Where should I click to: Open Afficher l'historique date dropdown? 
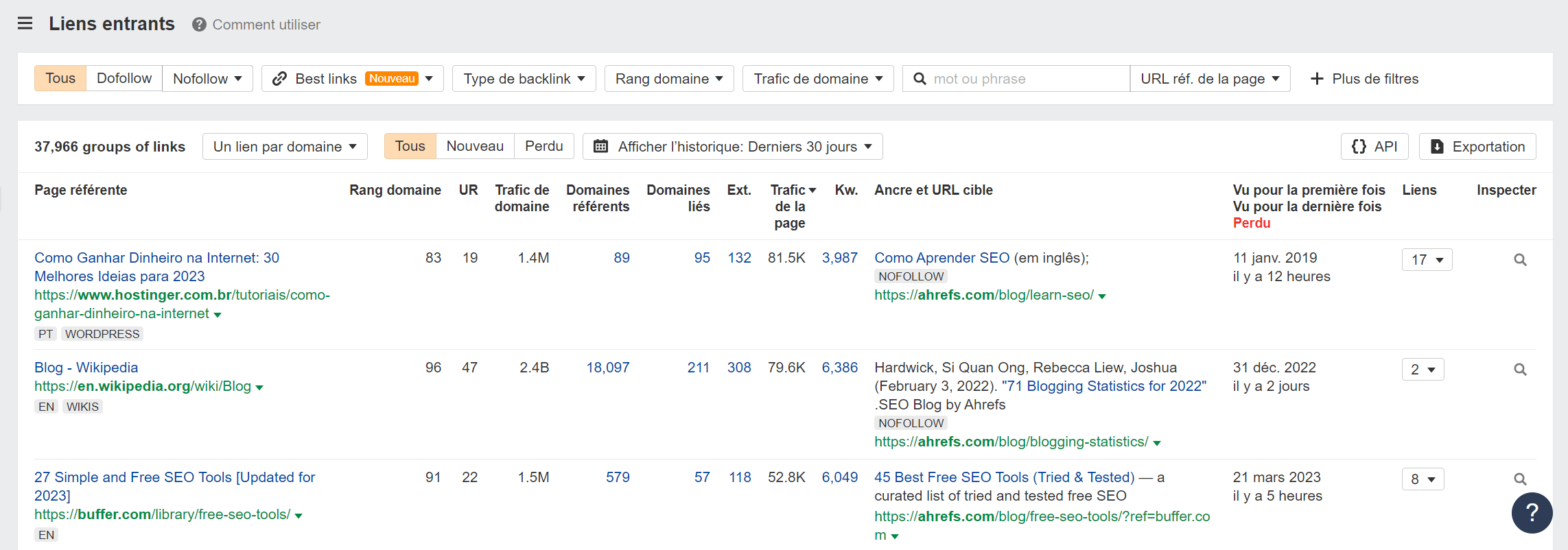click(732, 146)
